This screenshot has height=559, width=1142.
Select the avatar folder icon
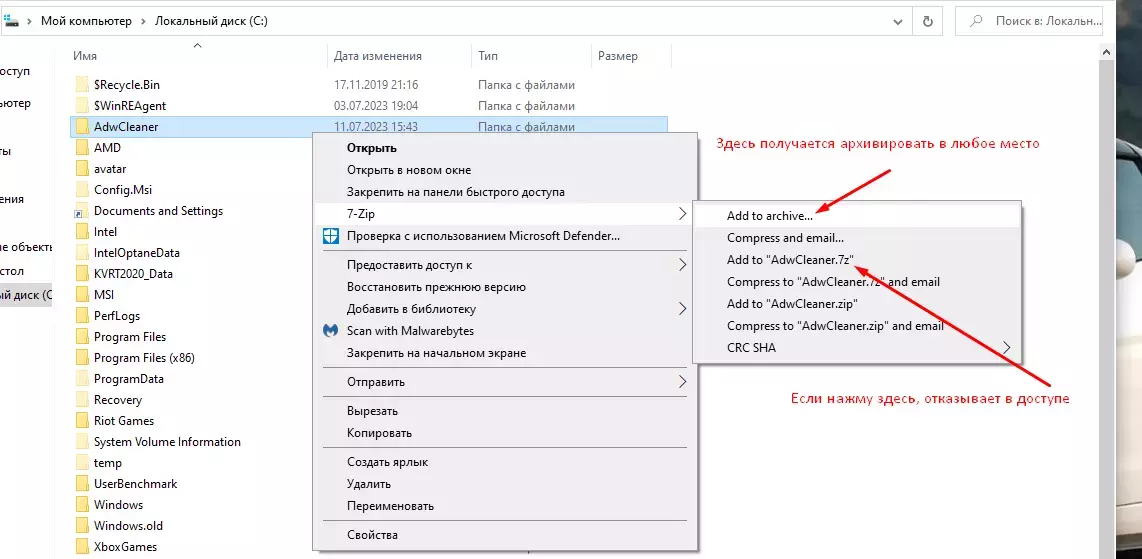pos(81,169)
